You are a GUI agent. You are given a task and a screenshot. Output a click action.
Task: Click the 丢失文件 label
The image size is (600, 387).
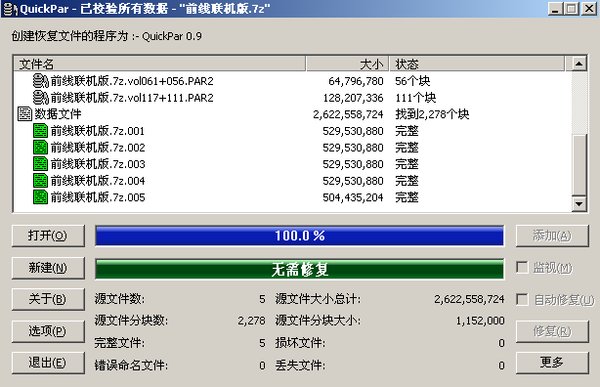tap(300, 365)
